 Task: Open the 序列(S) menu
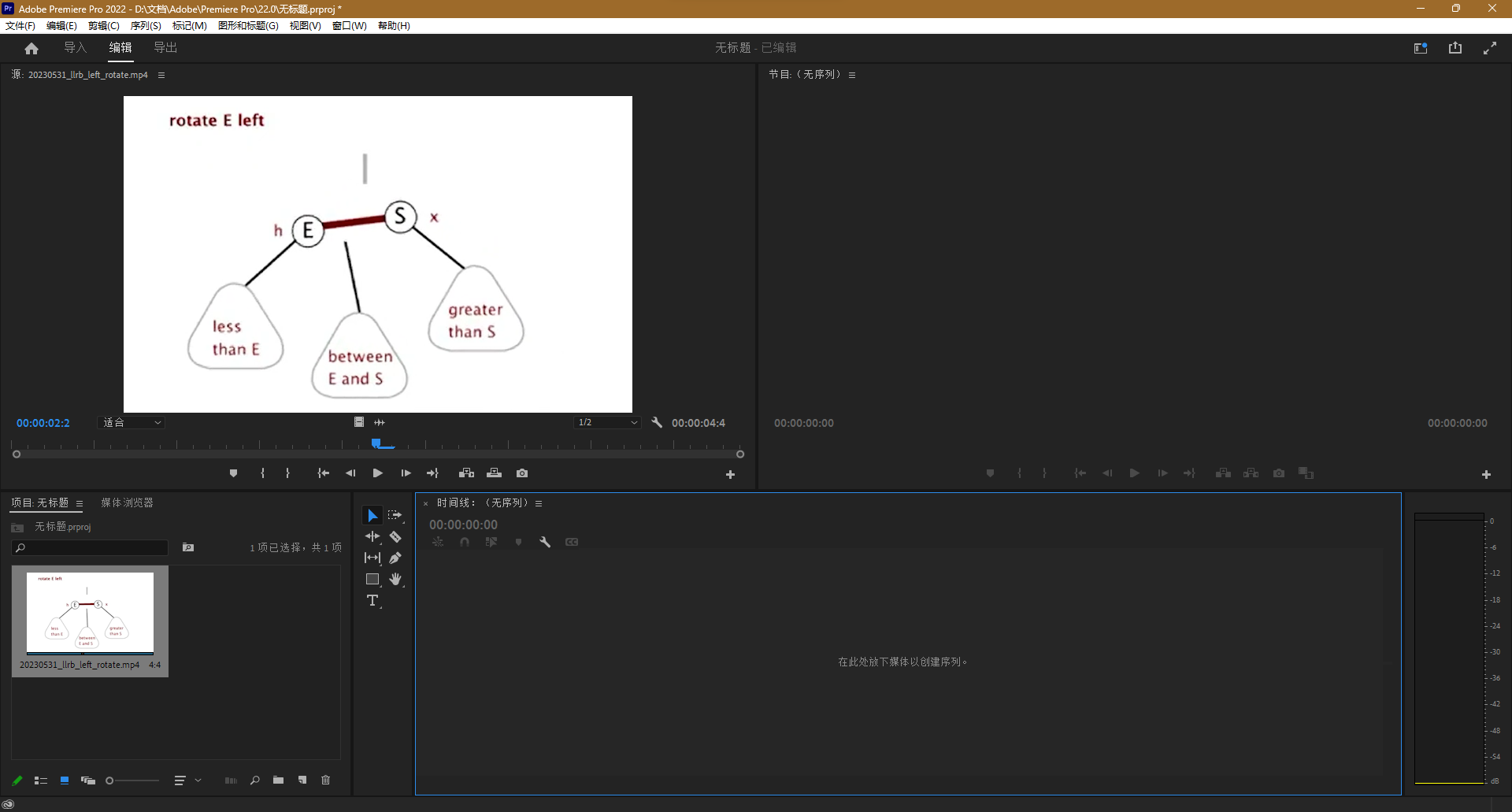[x=146, y=26]
